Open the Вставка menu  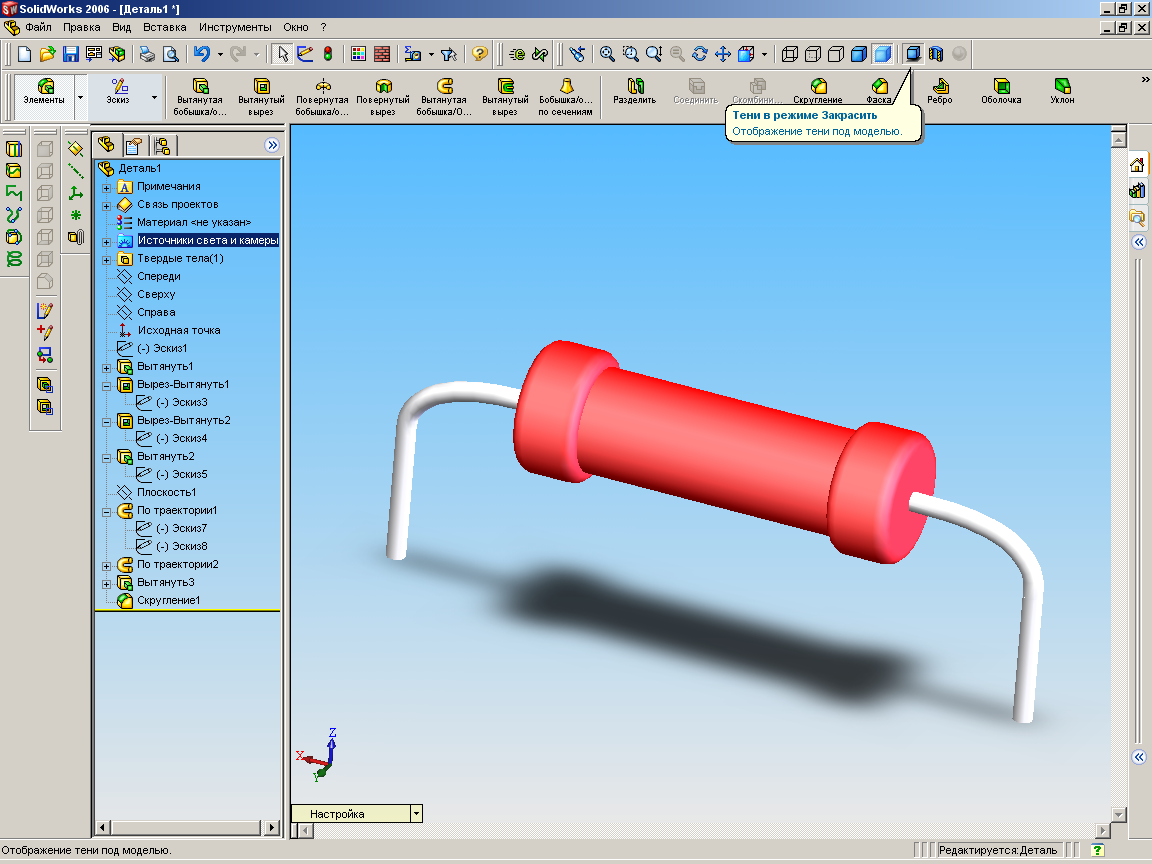pos(165,27)
